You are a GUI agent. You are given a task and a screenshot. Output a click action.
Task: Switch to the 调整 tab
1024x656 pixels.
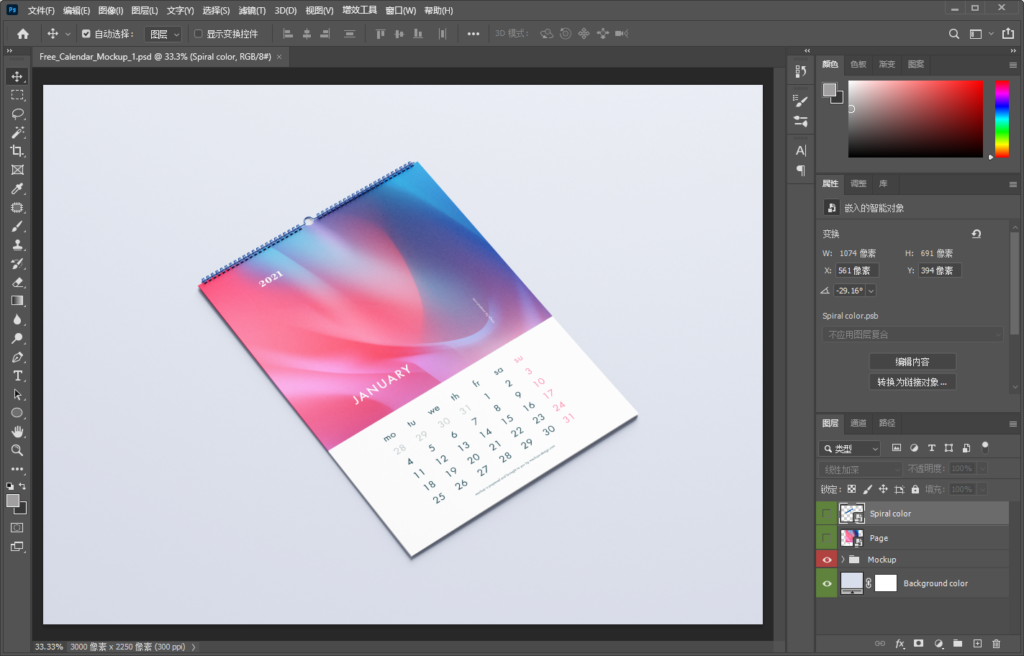pos(858,184)
